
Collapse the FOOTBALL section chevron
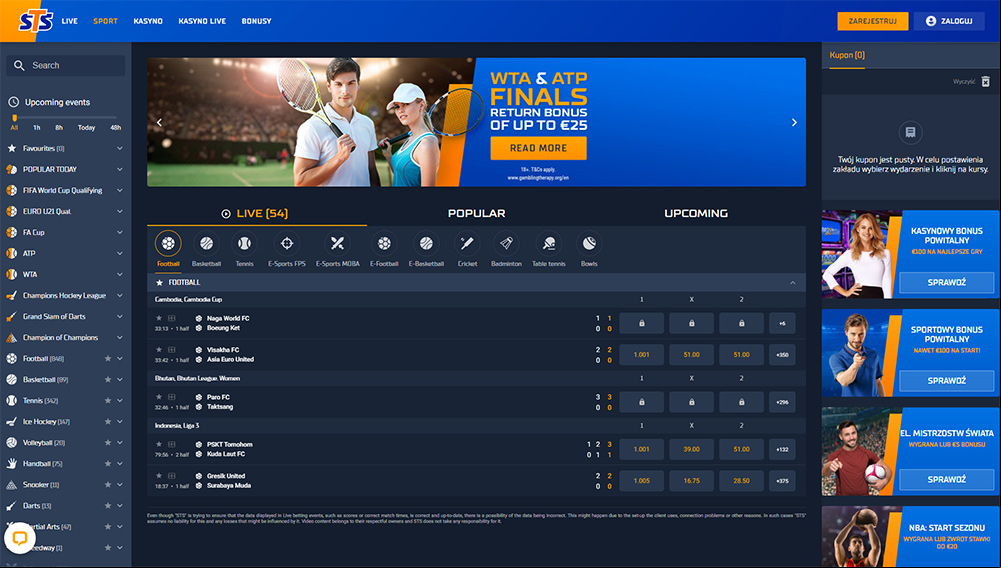(793, 282)
